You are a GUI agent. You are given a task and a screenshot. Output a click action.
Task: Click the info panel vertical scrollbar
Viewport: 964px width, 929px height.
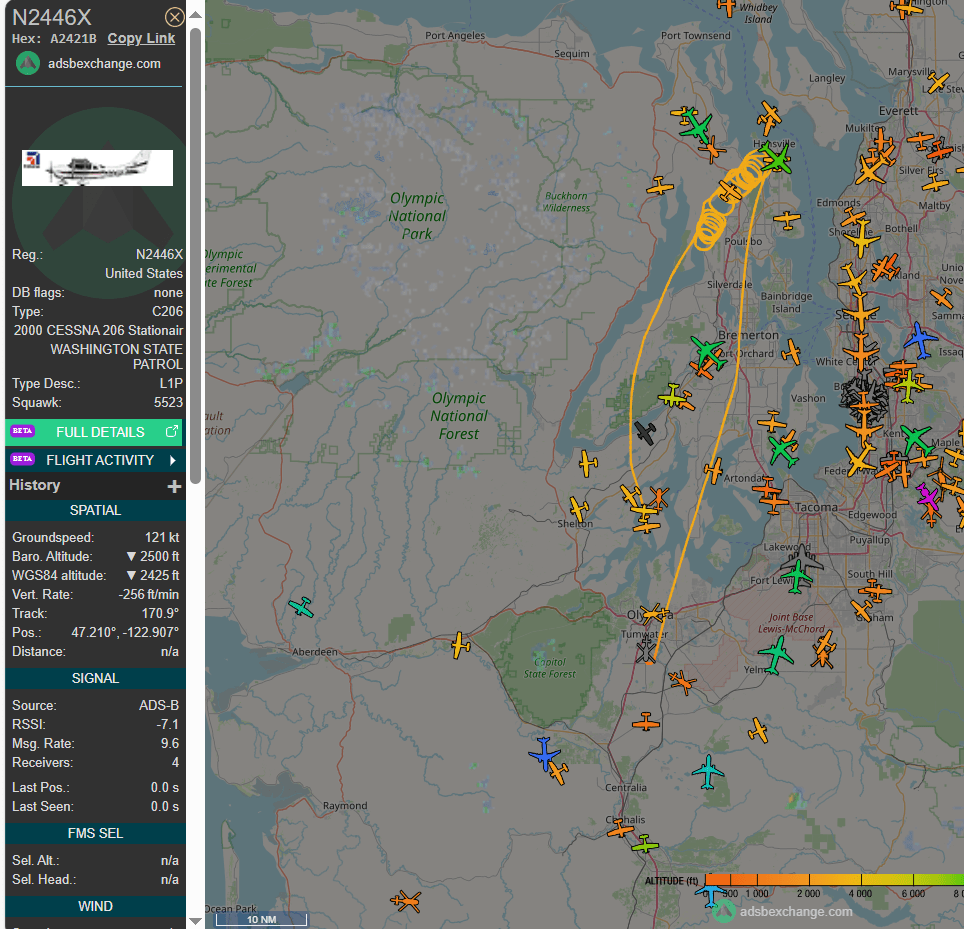196,250
